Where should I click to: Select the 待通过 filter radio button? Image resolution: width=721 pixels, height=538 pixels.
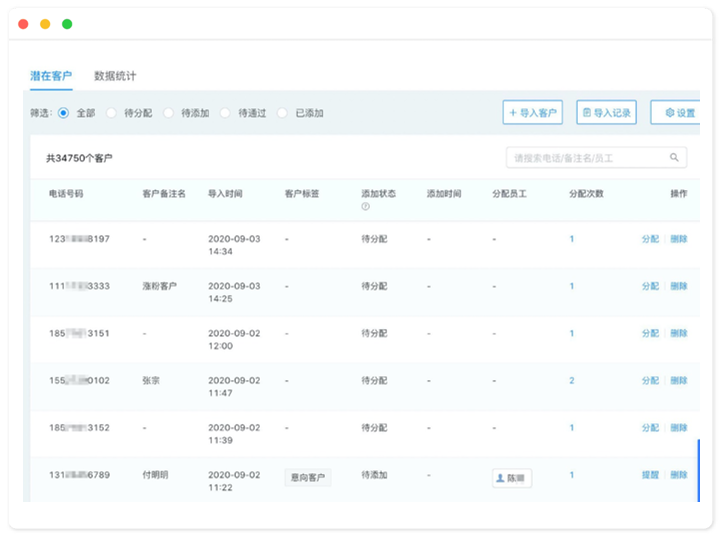(x=226, y=113)
